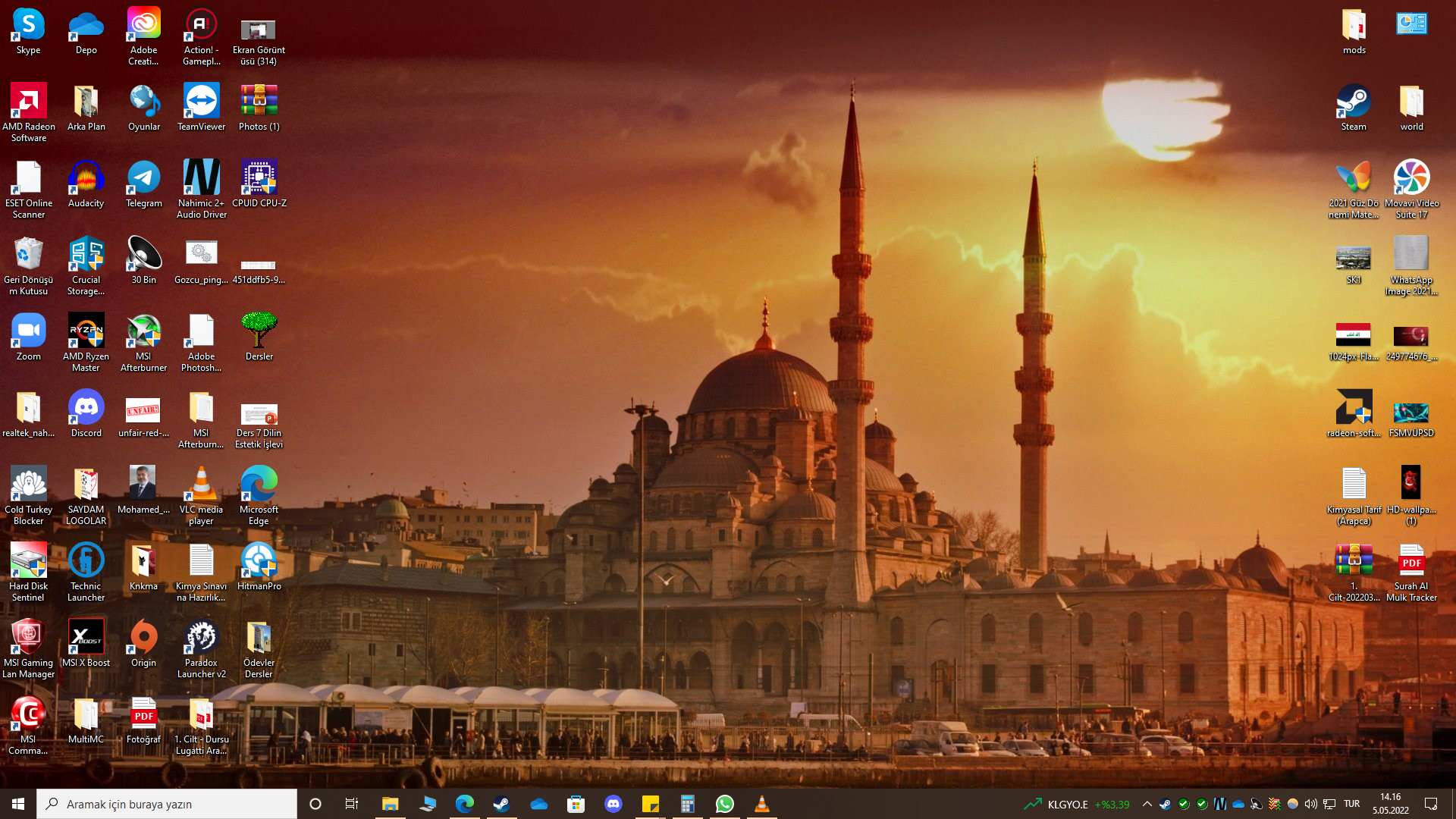Select HitmanPro desktop icon
Screen dimensions: 1456x819
point(259,568)
